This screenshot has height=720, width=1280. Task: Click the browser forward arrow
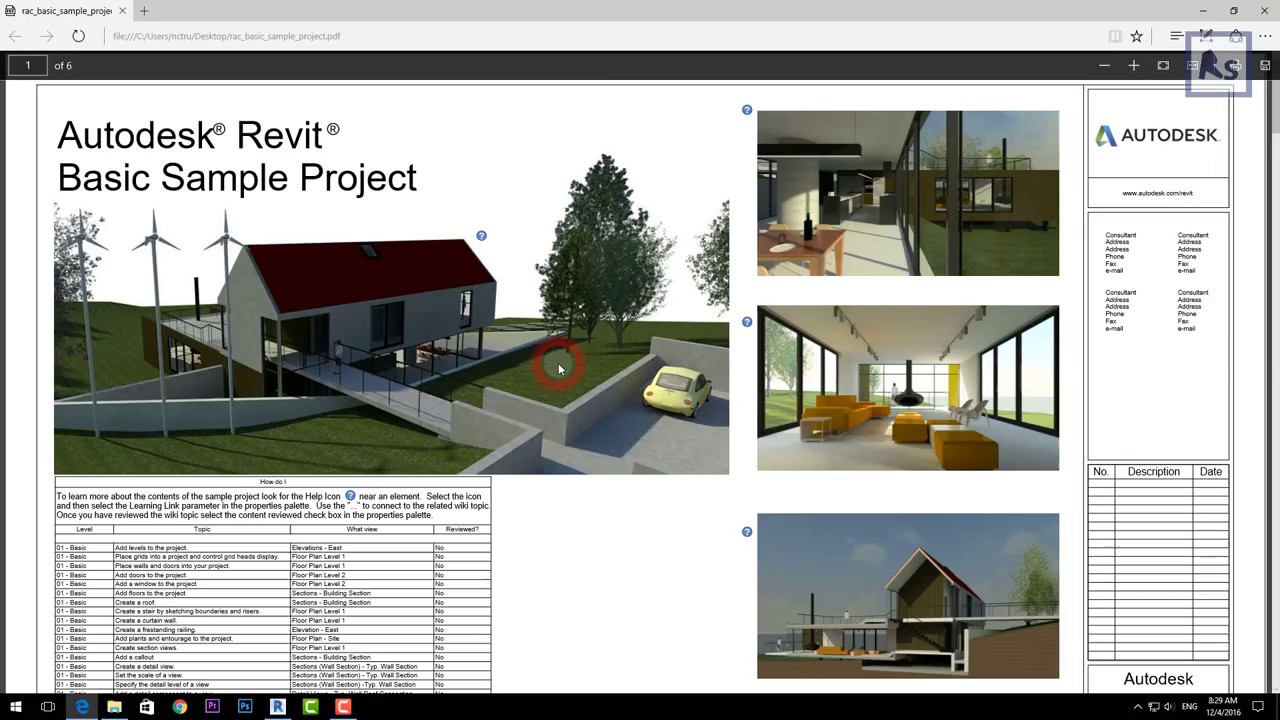pos(46,36)
